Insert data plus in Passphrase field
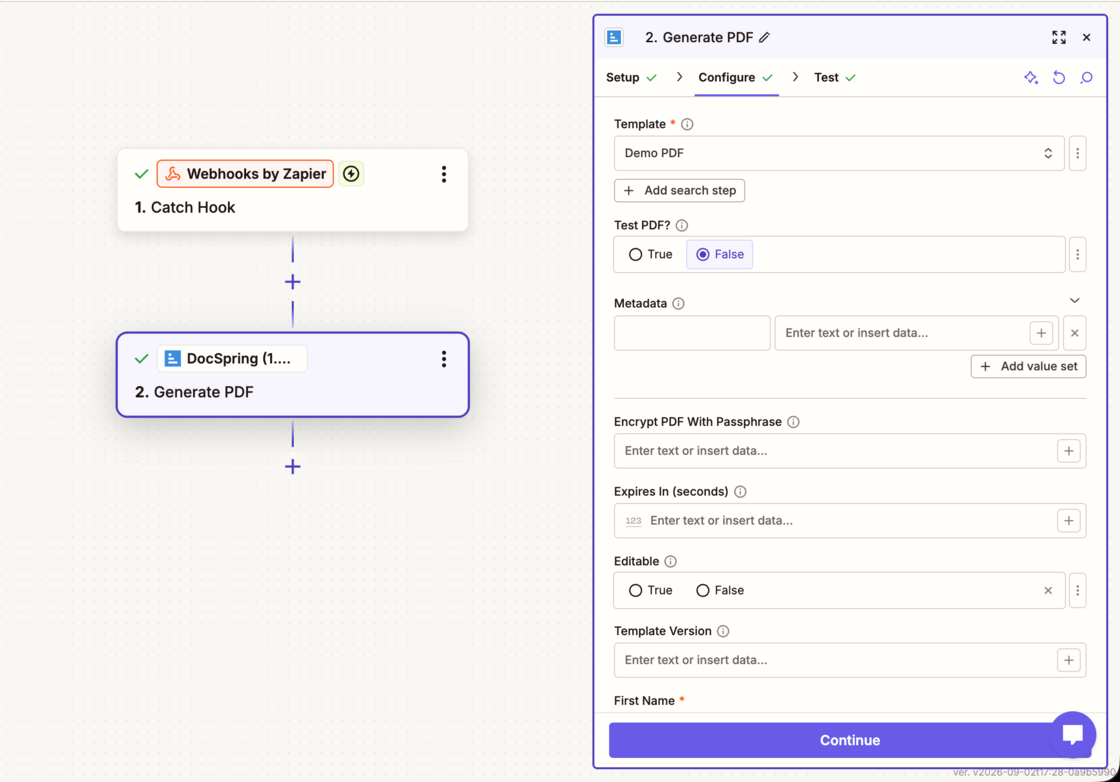1120x782 pixels. (x=1069, y=451)
